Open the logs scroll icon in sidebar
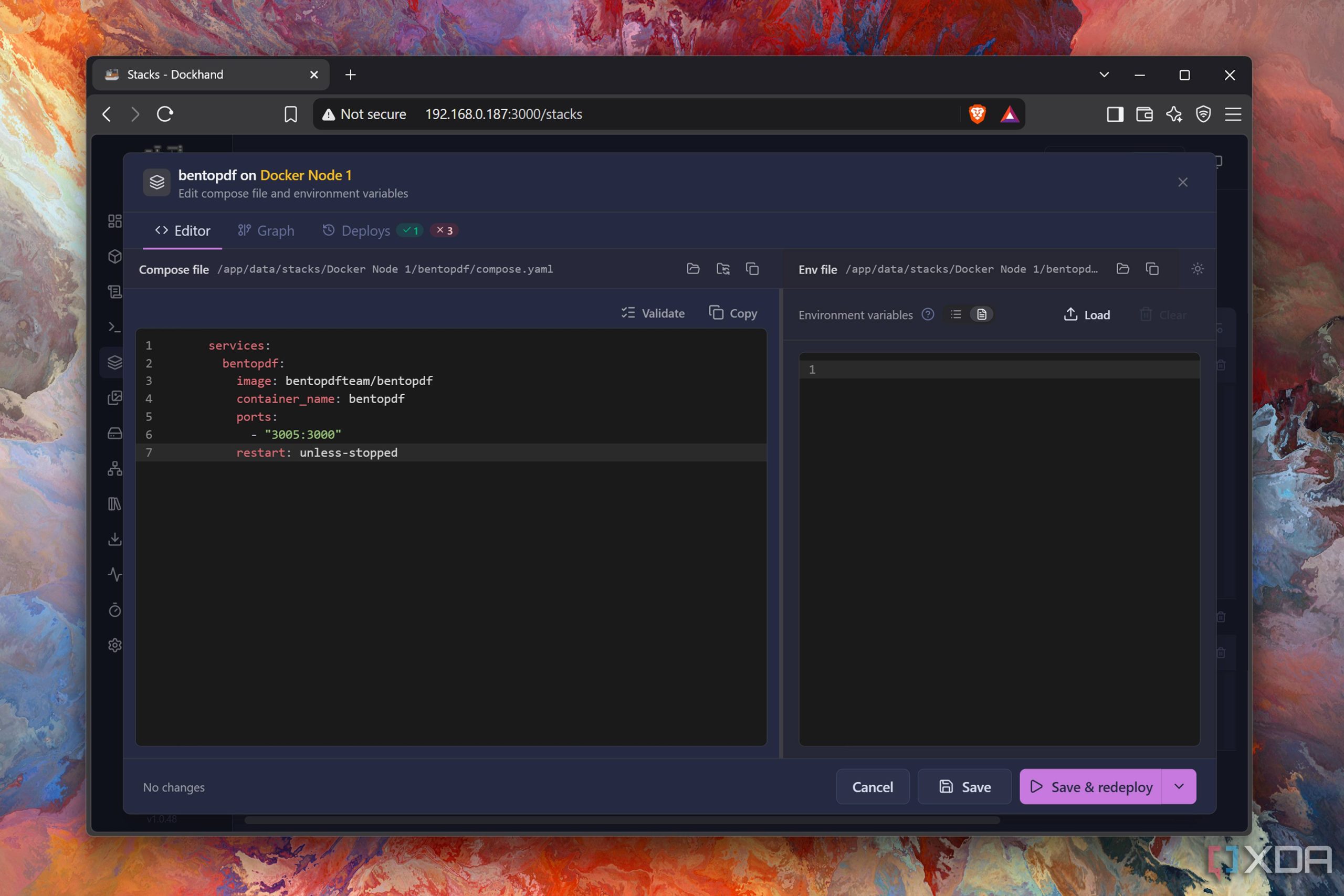 point(115,292)
